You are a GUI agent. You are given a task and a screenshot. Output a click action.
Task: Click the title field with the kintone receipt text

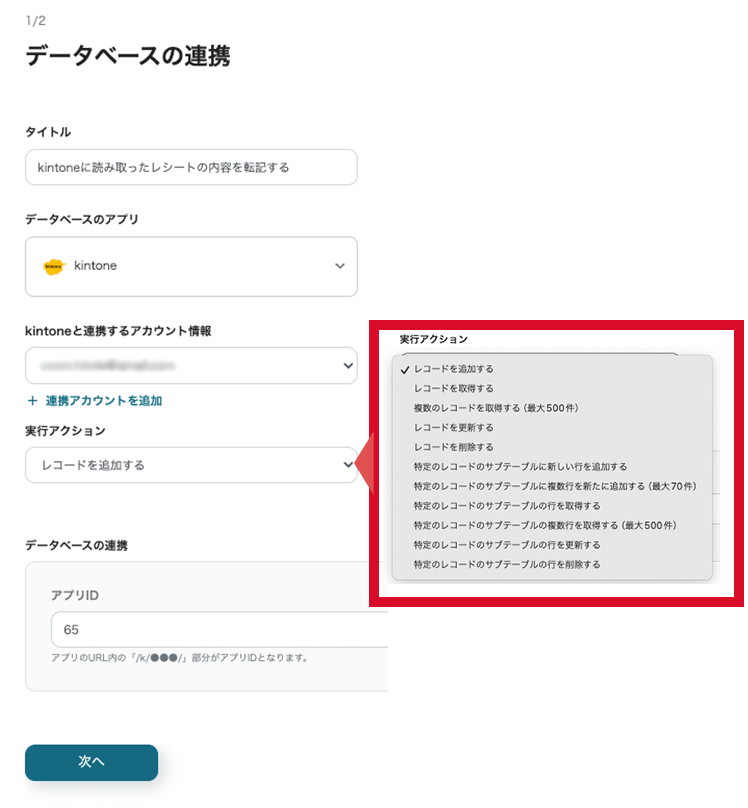point(191,167)
